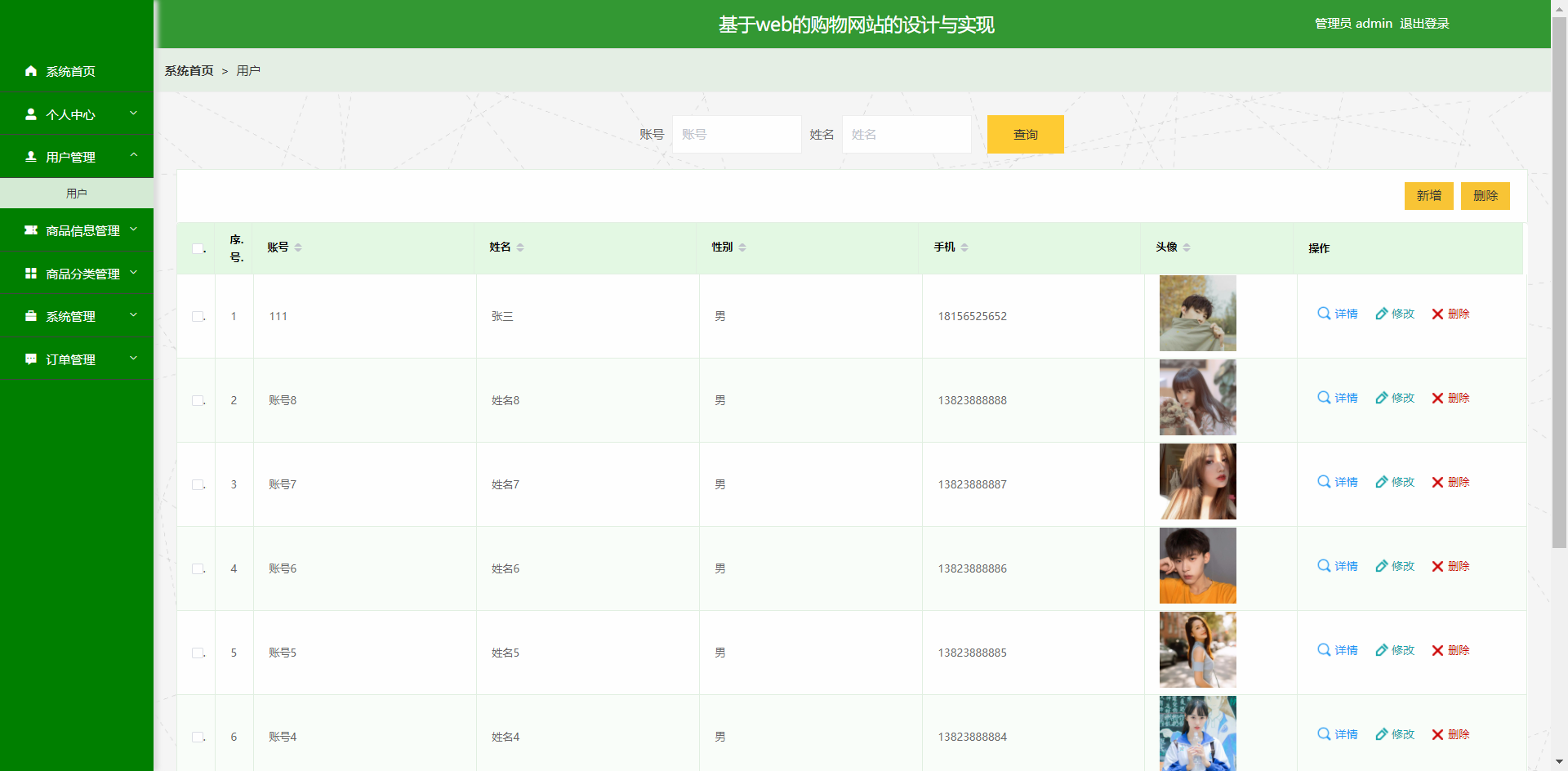The height and width of the screenshot is (771, 1568).
Task: Click 姓名8's avatar thumbnail
Action: [x=1197, y=397]
